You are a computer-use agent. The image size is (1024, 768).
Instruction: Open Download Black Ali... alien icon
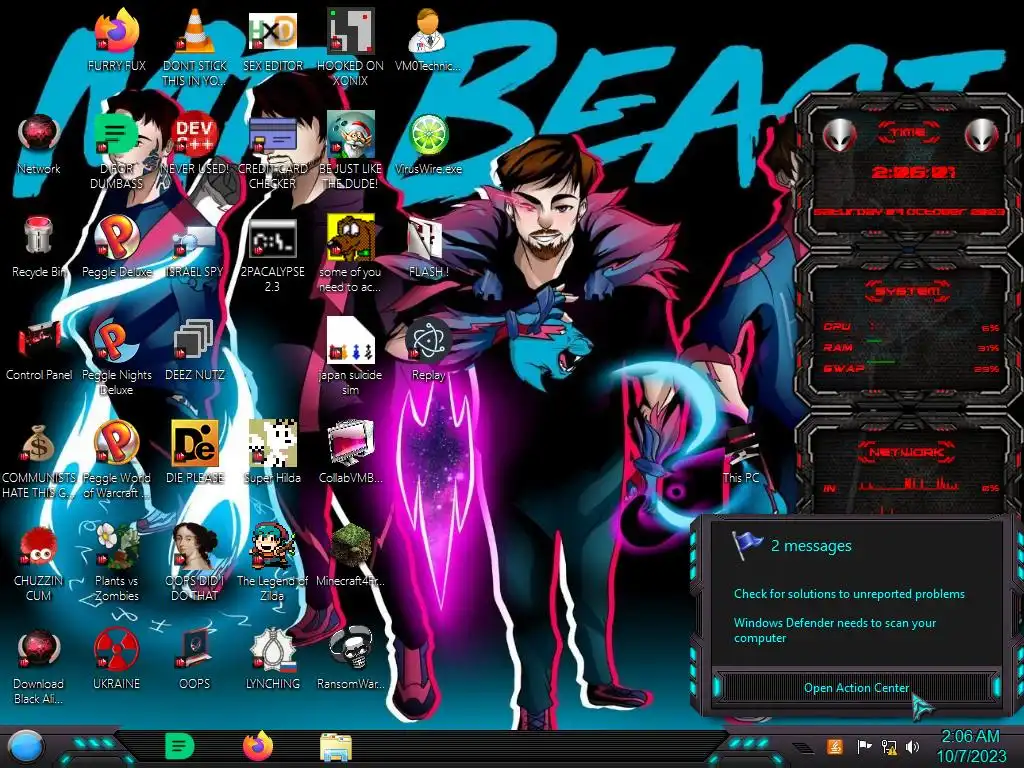pos(39,648)
